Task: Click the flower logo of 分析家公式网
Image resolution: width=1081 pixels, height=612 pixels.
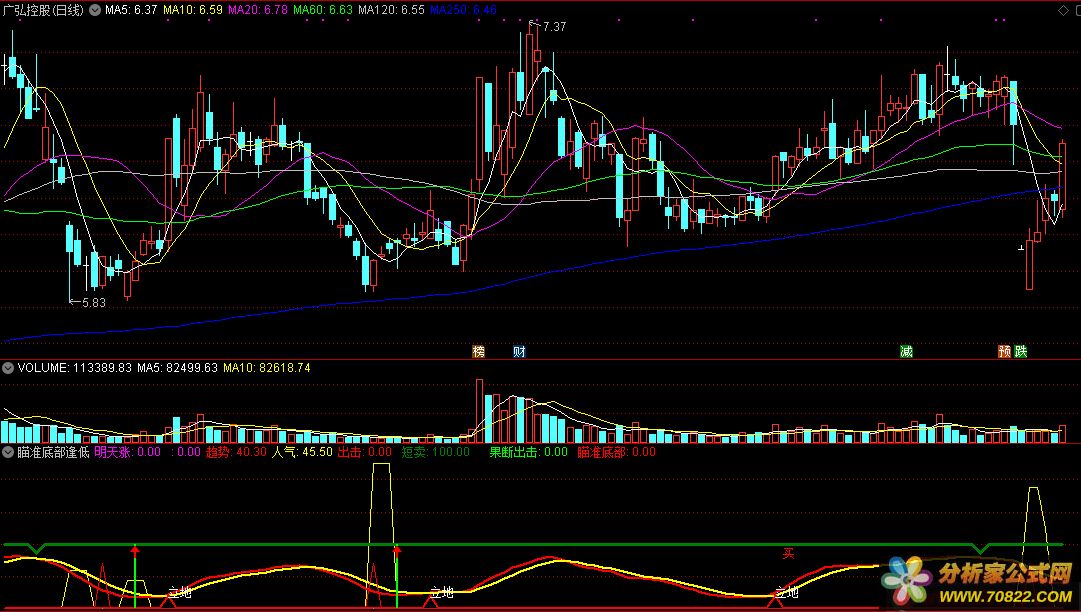Action: [x=906, y=580]
